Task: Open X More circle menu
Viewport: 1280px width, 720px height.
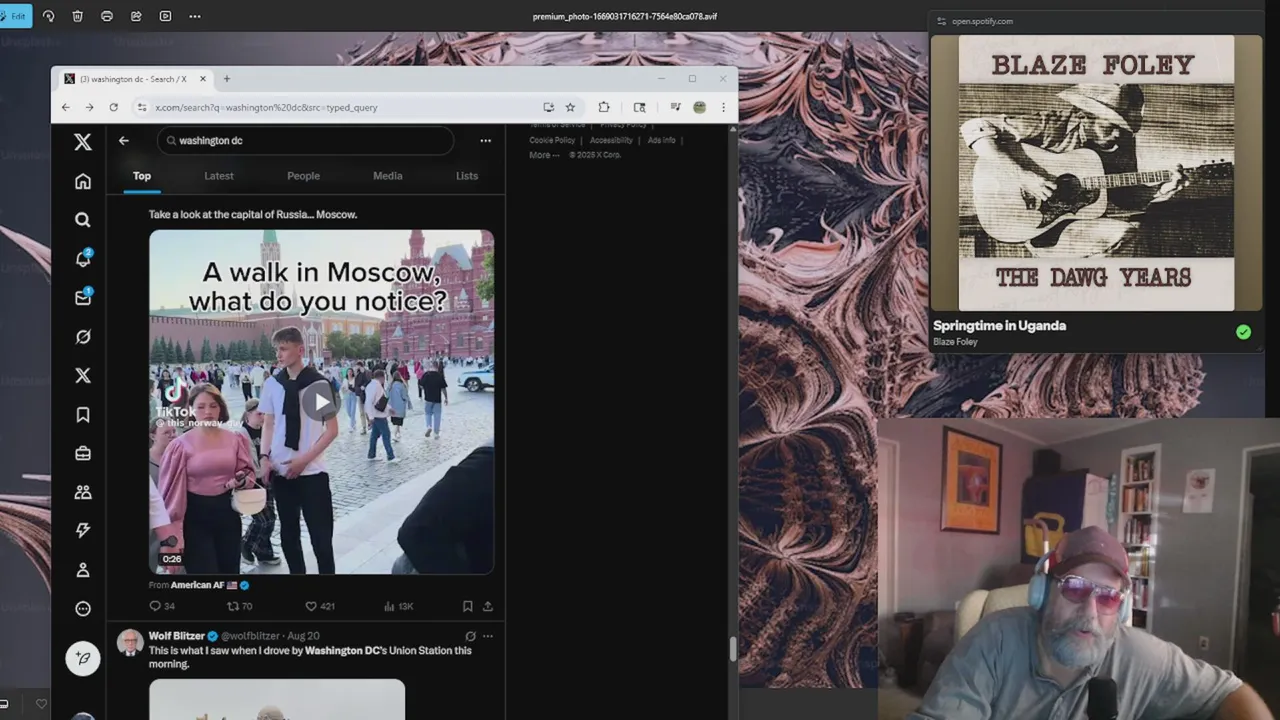Action: 83,609
